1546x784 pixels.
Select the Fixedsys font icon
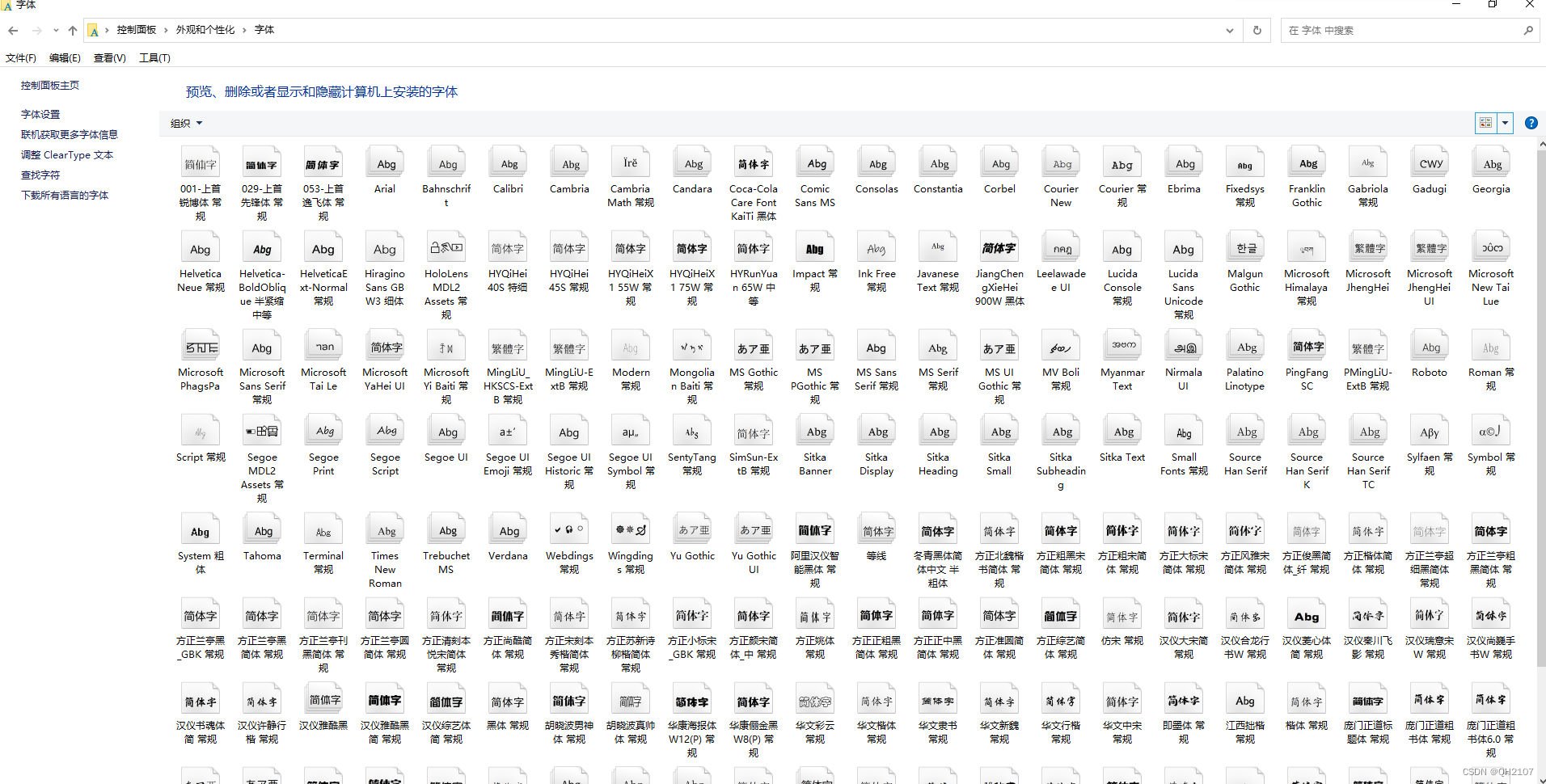[x=1245, y=163]
